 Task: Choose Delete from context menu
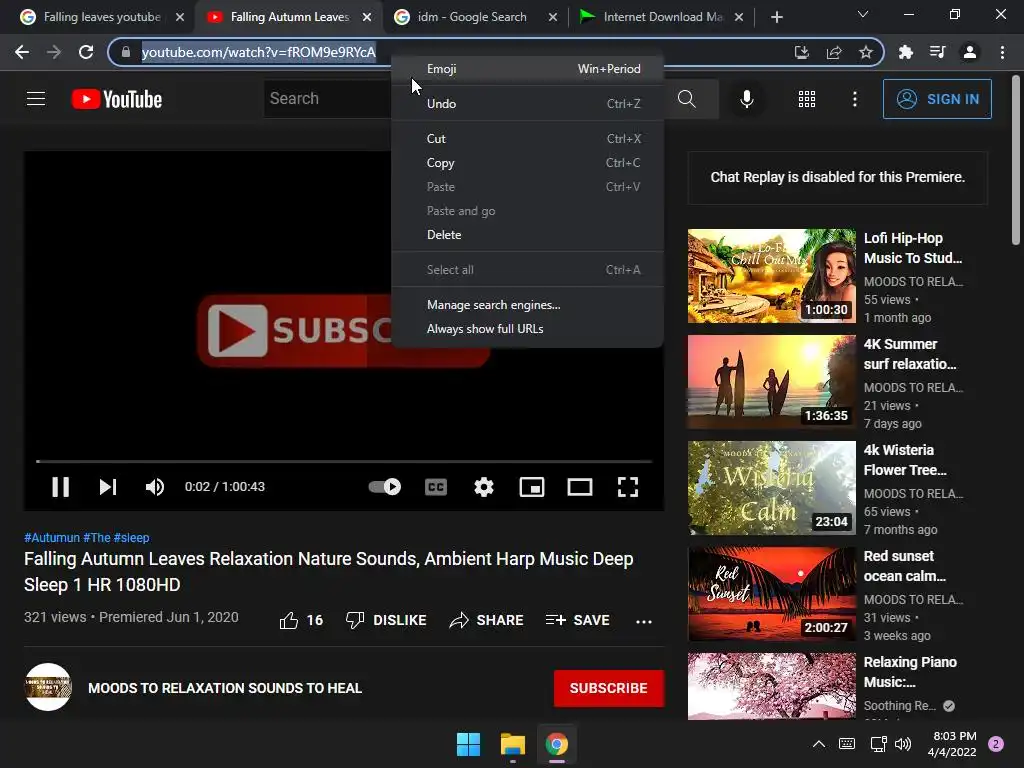click(528, 234)
